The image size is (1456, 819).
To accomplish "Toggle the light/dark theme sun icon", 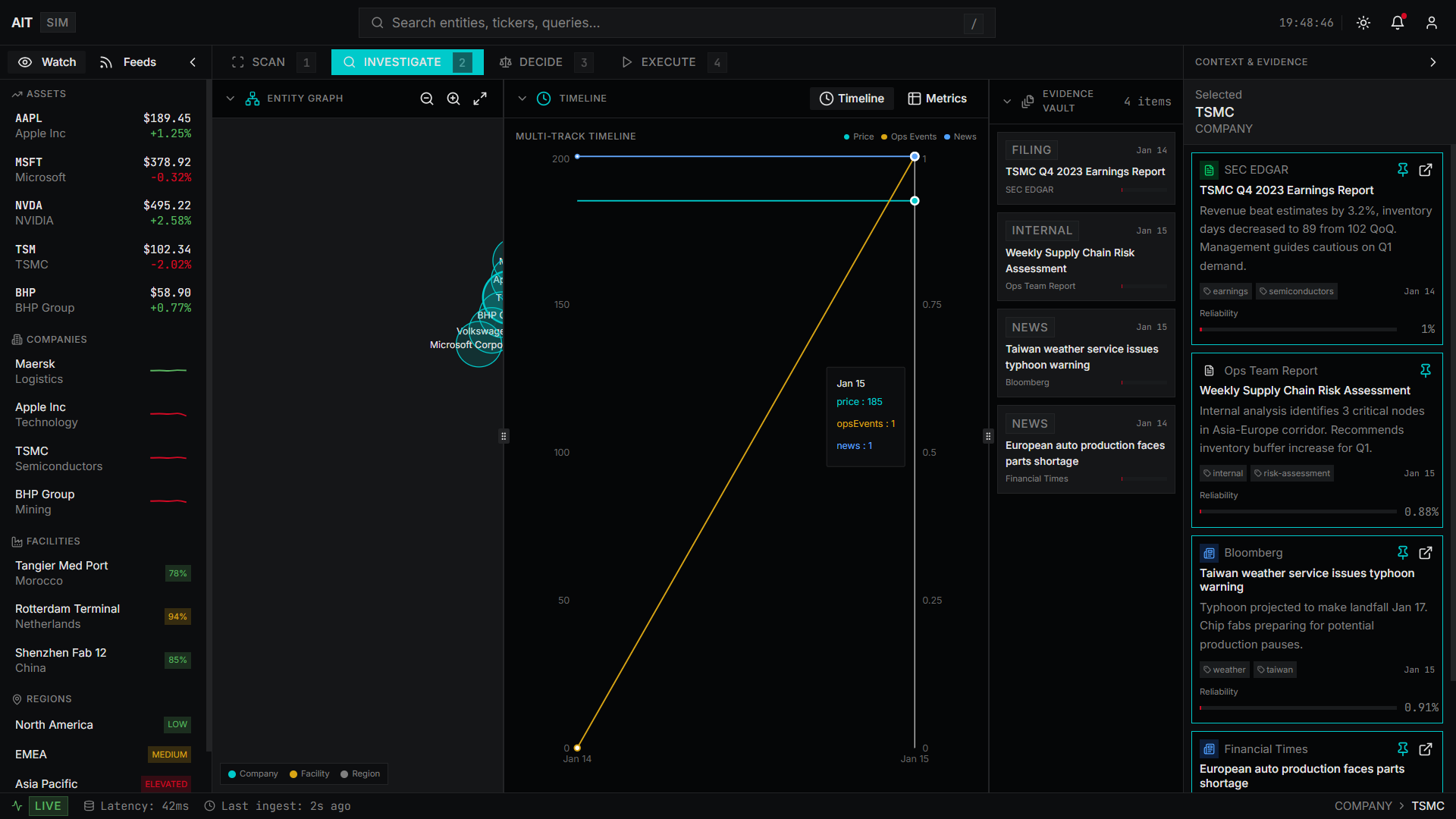I will pos(1363,23).
